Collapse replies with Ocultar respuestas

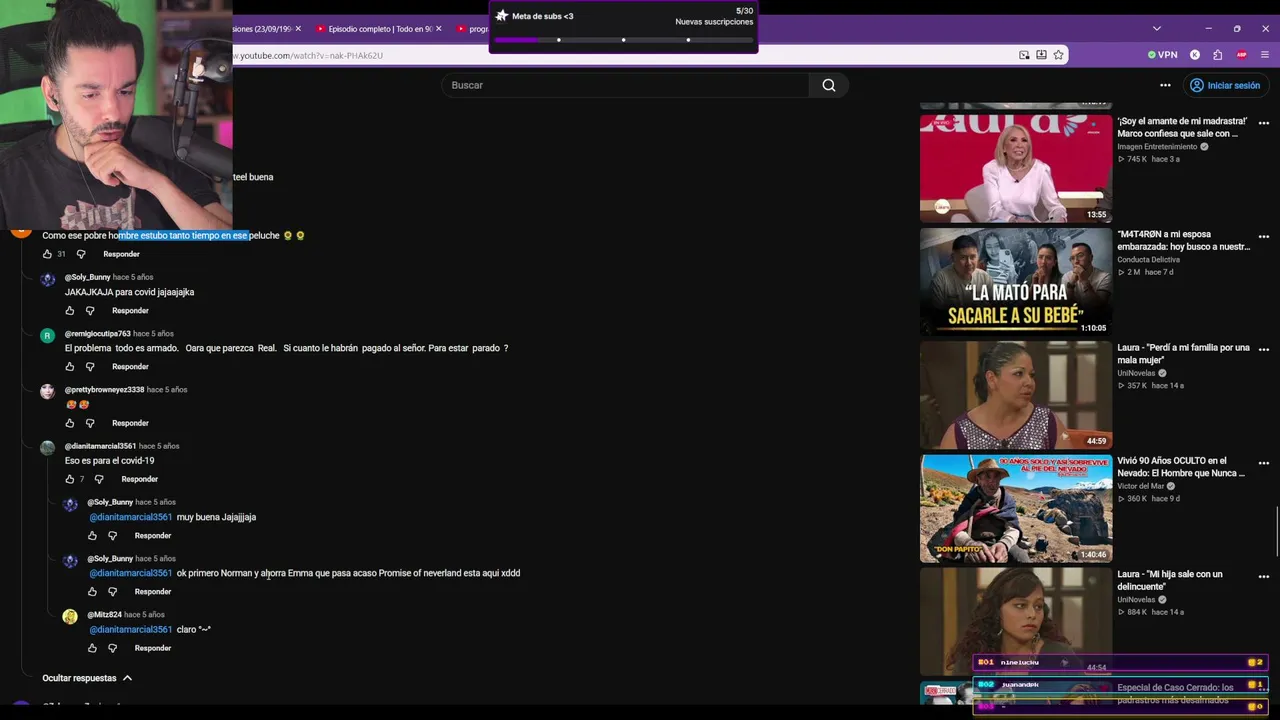tap(87, 678)
